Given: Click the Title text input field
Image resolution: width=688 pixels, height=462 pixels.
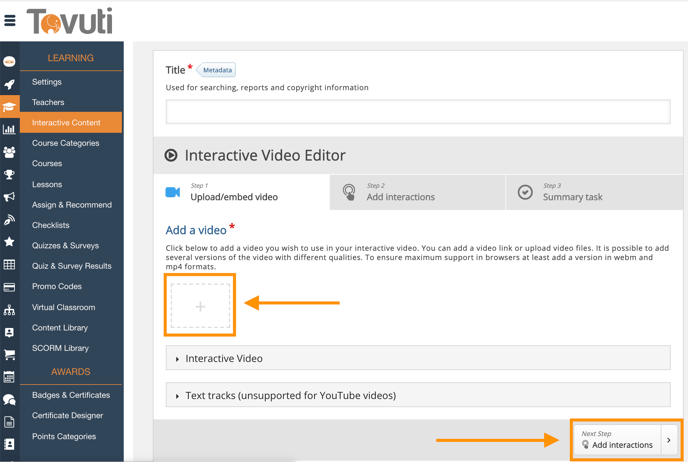Looking at the screenshot, I should (418, 111).
